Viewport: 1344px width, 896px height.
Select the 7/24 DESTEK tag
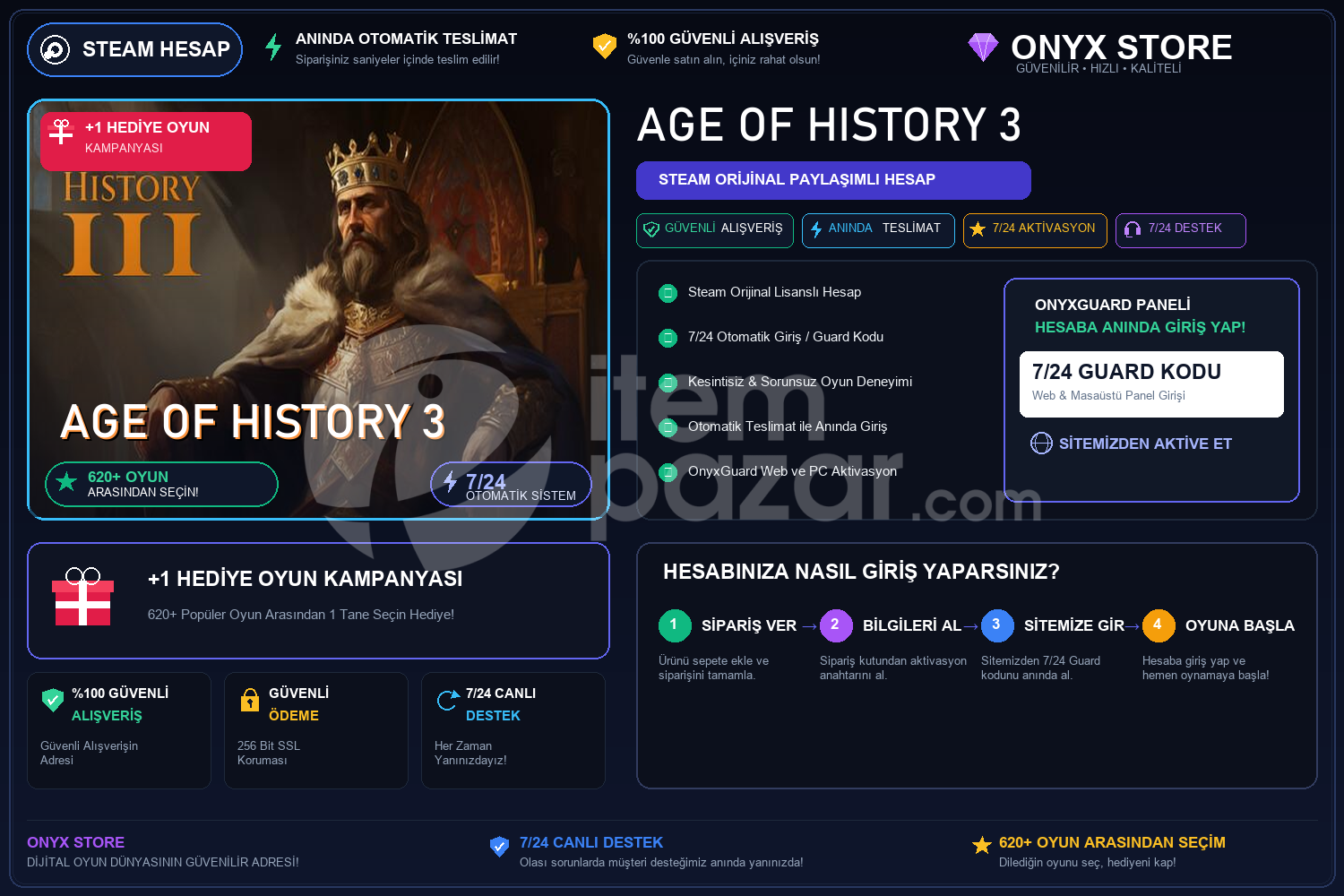coord(1180,230)
